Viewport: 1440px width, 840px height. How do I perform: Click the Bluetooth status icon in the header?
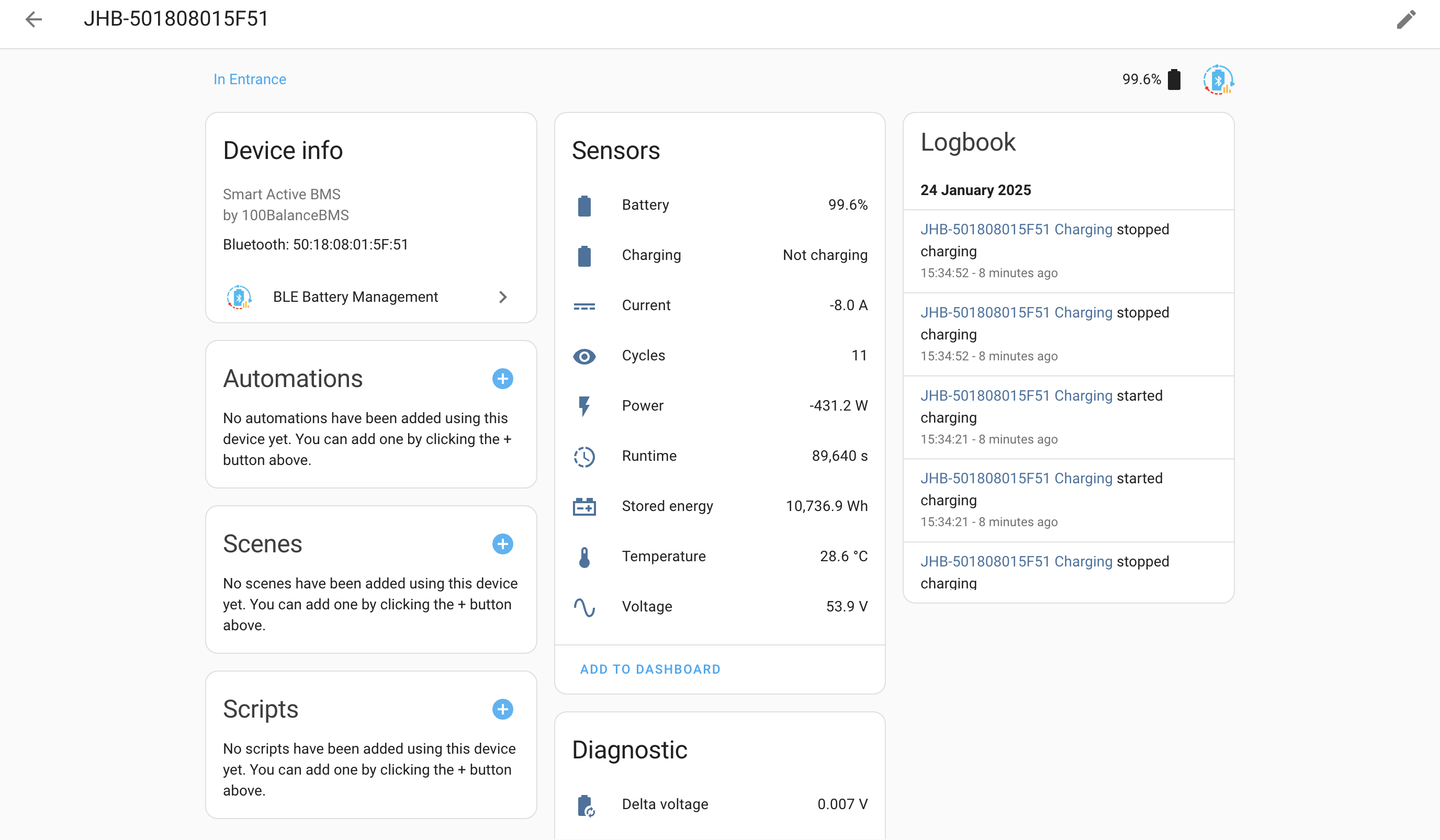tap(1218, 80)
